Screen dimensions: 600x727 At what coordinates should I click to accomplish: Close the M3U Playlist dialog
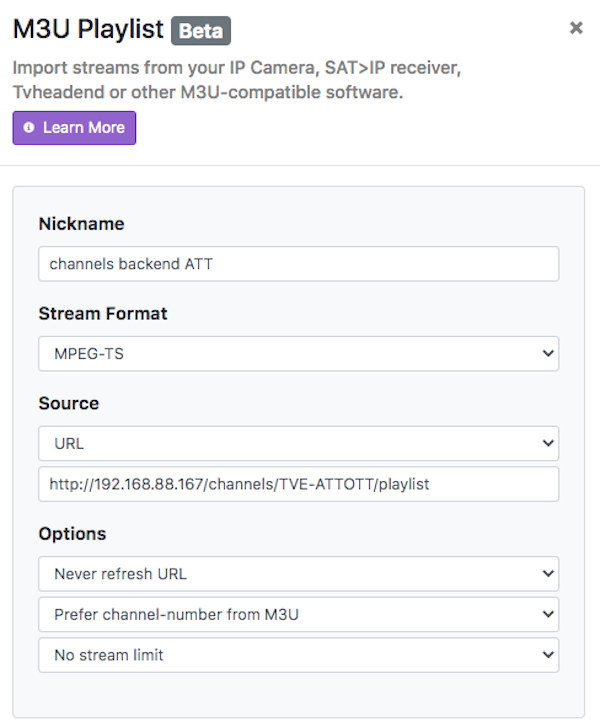[x=576, y=29]
